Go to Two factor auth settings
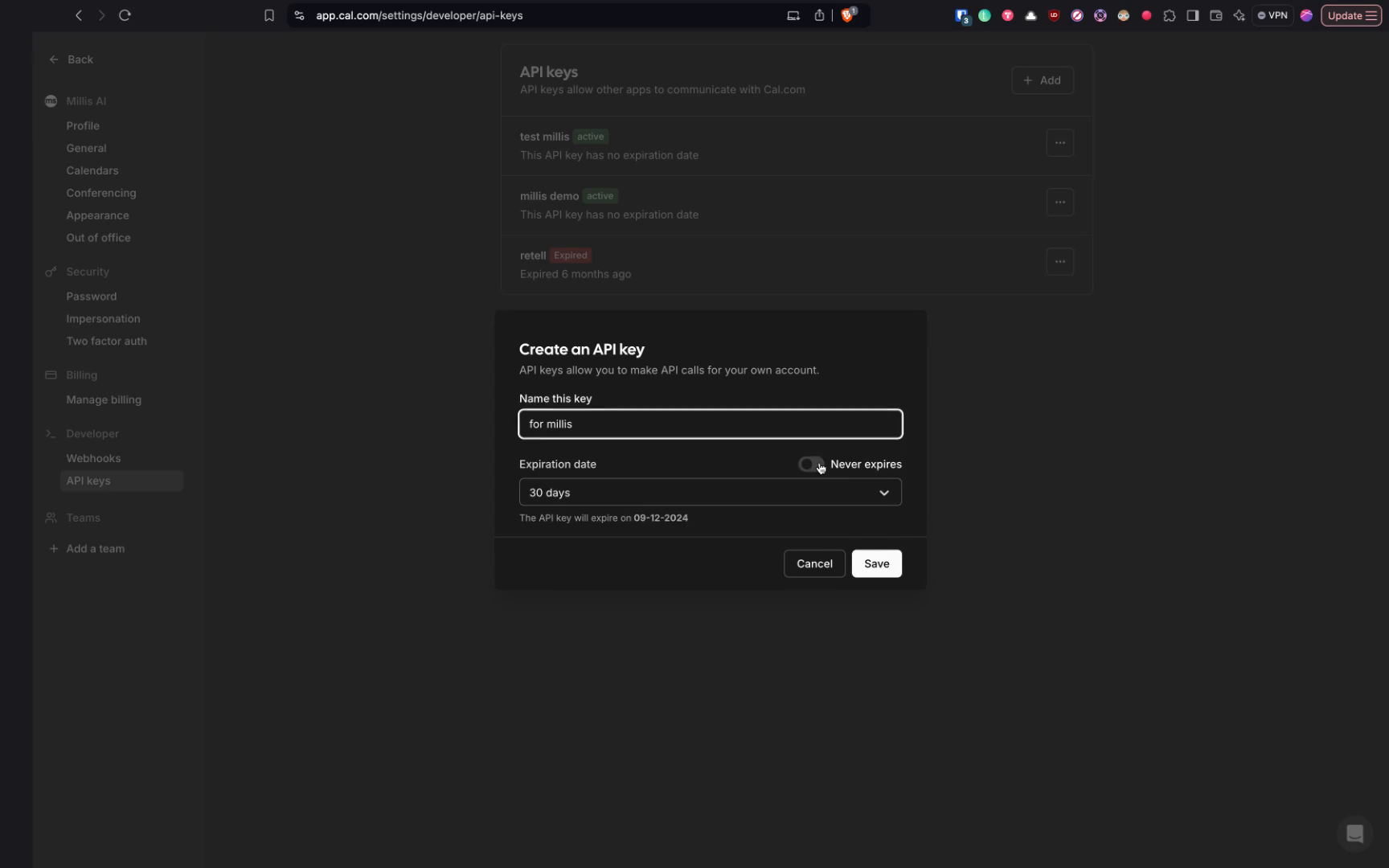 coord(106,341)
